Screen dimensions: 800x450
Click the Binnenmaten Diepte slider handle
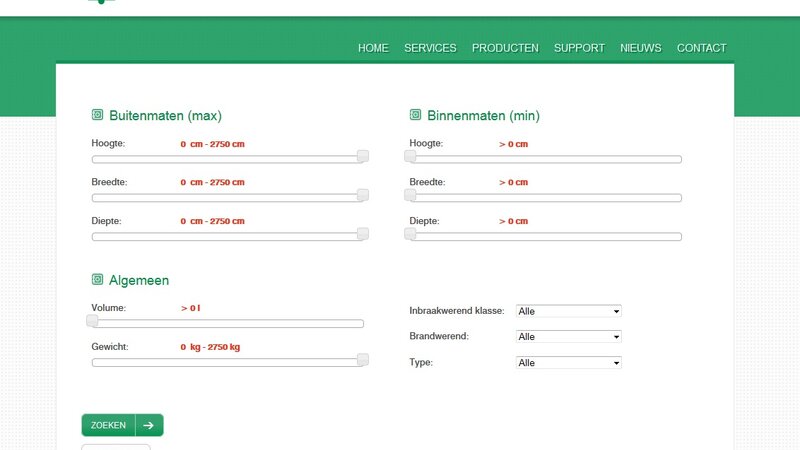pyautogui.click(x=410, y=234)
